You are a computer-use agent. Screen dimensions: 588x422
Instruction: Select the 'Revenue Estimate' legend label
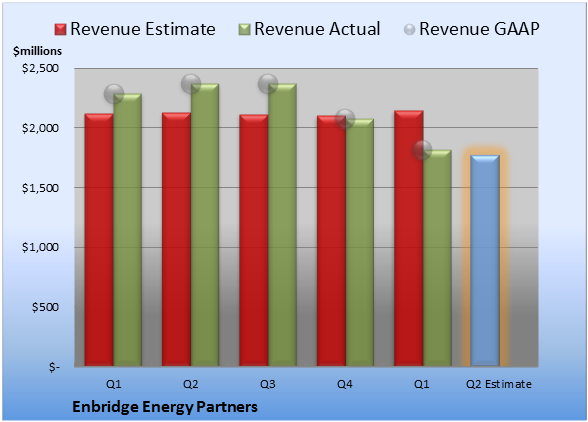pos(143,29)
